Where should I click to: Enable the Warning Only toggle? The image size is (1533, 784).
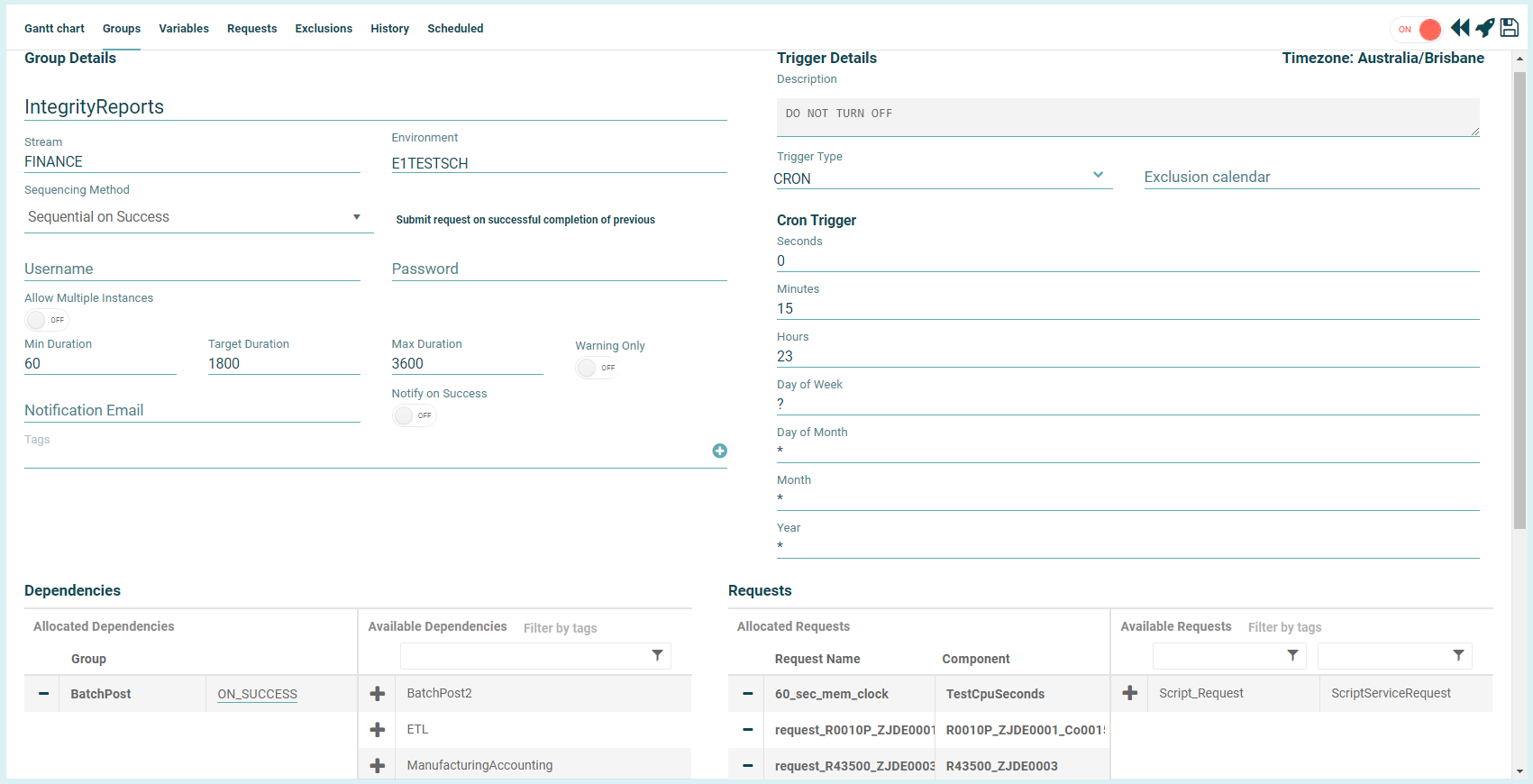(x=597, y=368)
